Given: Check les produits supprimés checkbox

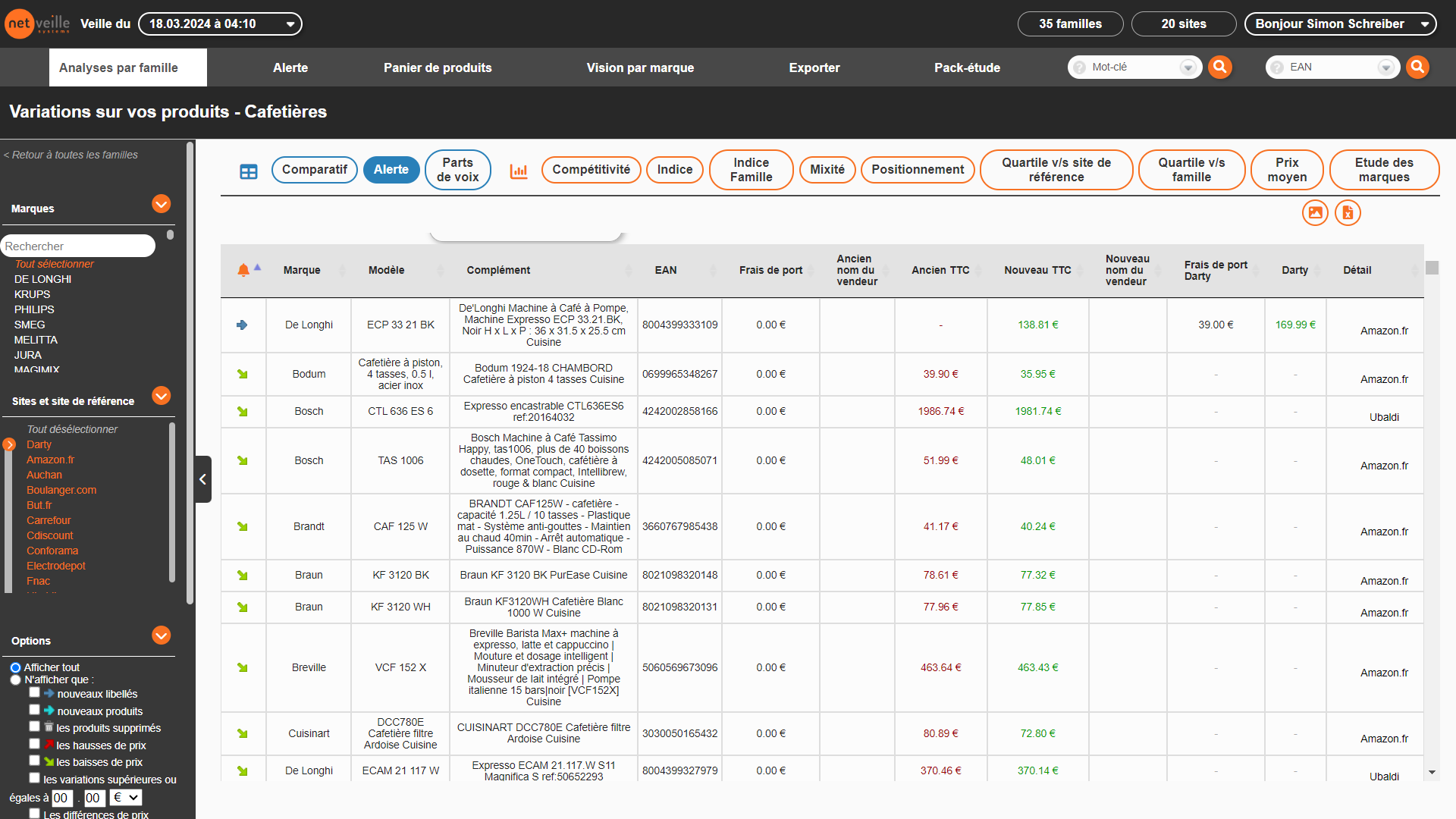Looking at the screenshot, I should pyautogui.click(x=34, y=726).
